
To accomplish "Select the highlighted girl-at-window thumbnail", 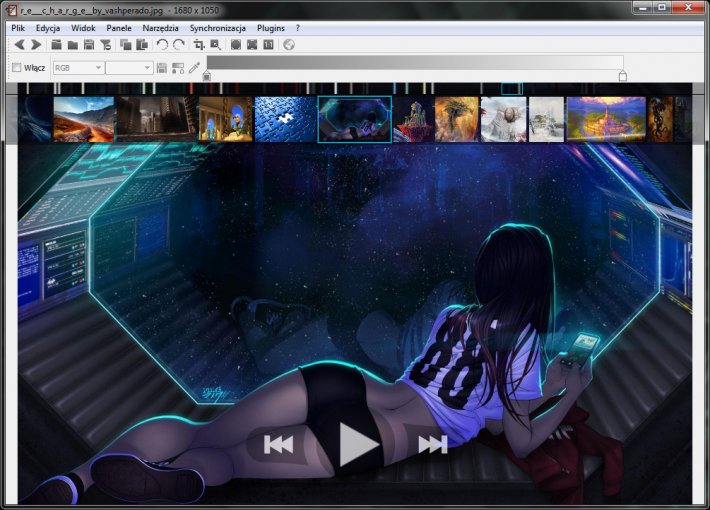I will [355, 119].
